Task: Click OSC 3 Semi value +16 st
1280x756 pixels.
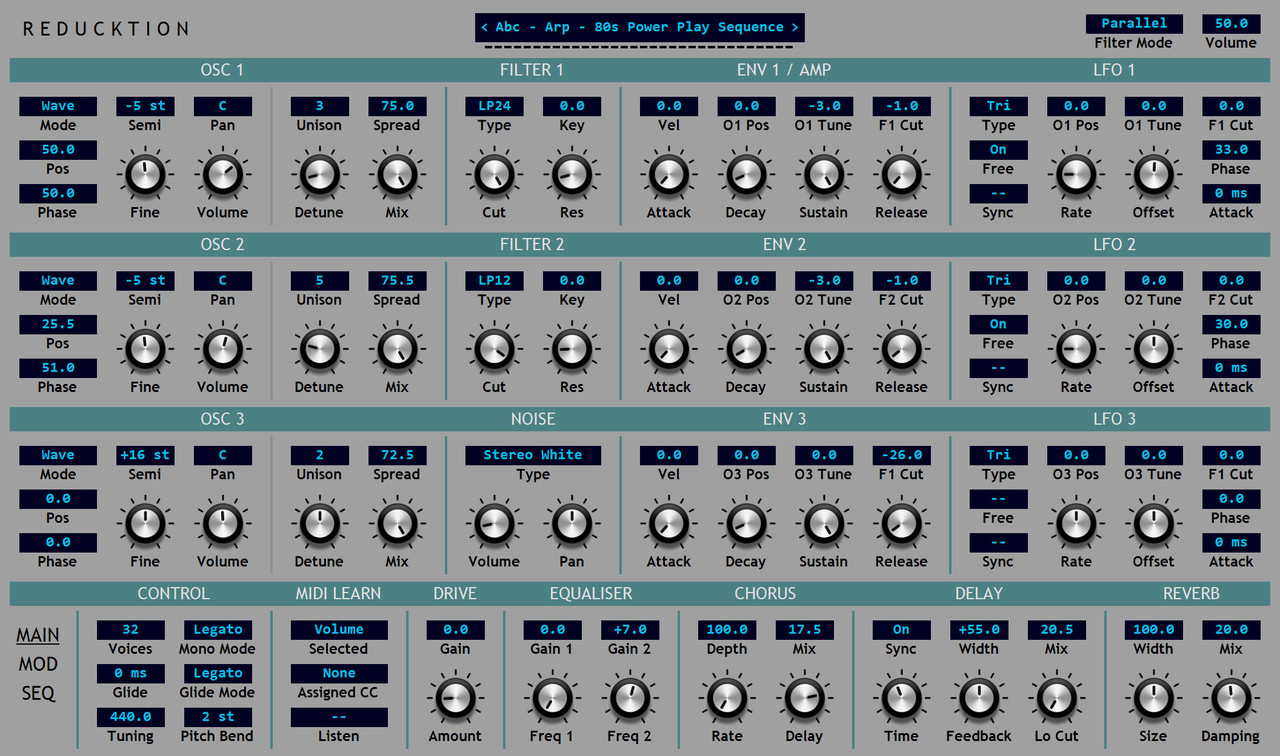Action: (145, 455)
